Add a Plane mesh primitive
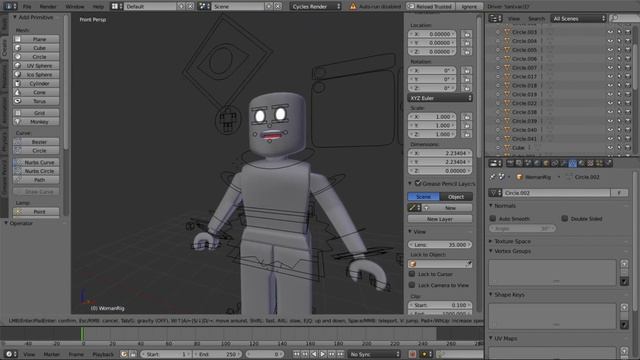 tap(36, 39)
